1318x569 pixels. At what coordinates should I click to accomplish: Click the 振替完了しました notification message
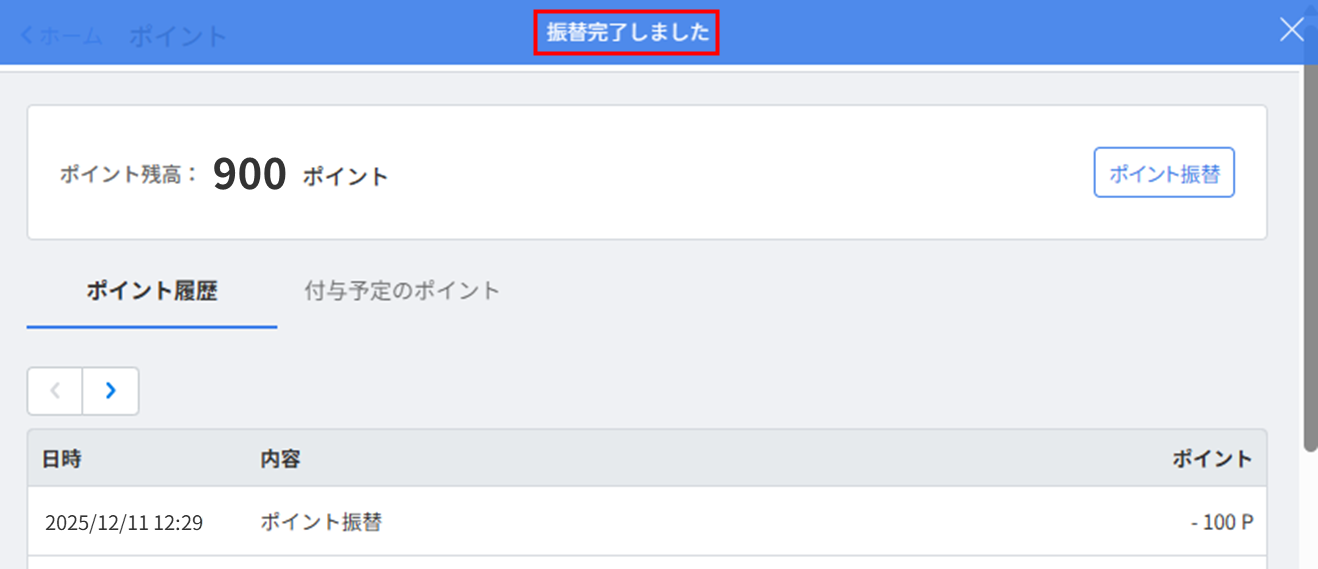click(x=627, y=33)
